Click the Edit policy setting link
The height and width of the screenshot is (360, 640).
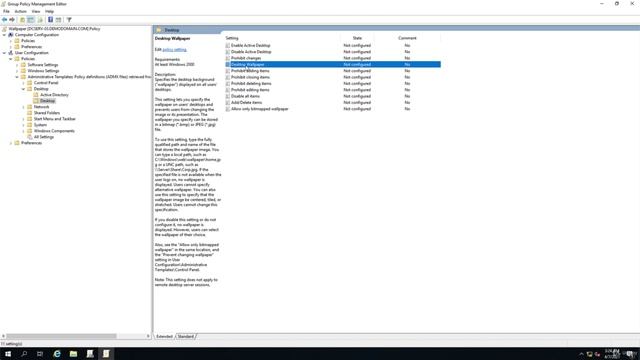174,49
